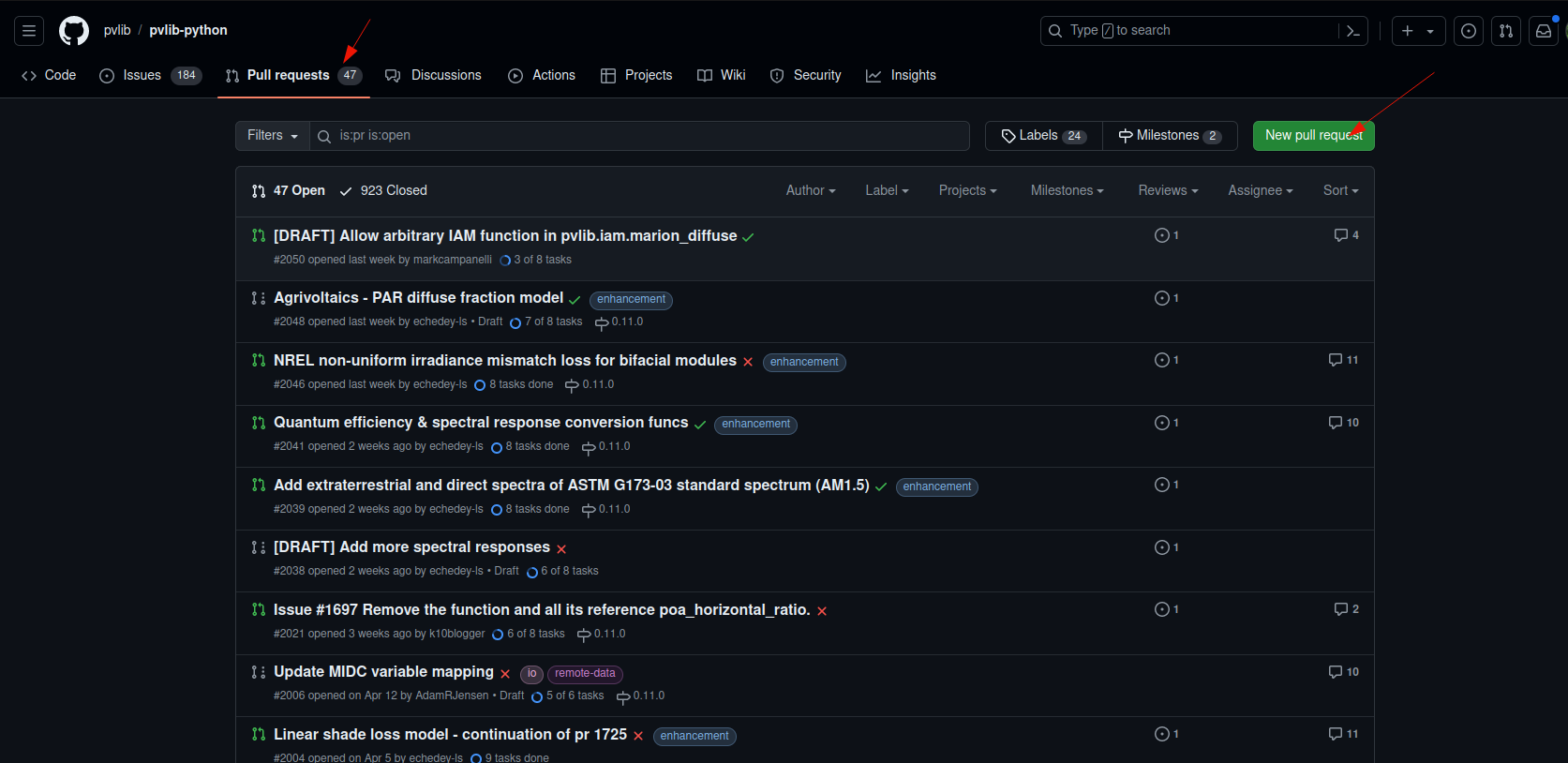Switch to the Discussions tab

[433, 76]
